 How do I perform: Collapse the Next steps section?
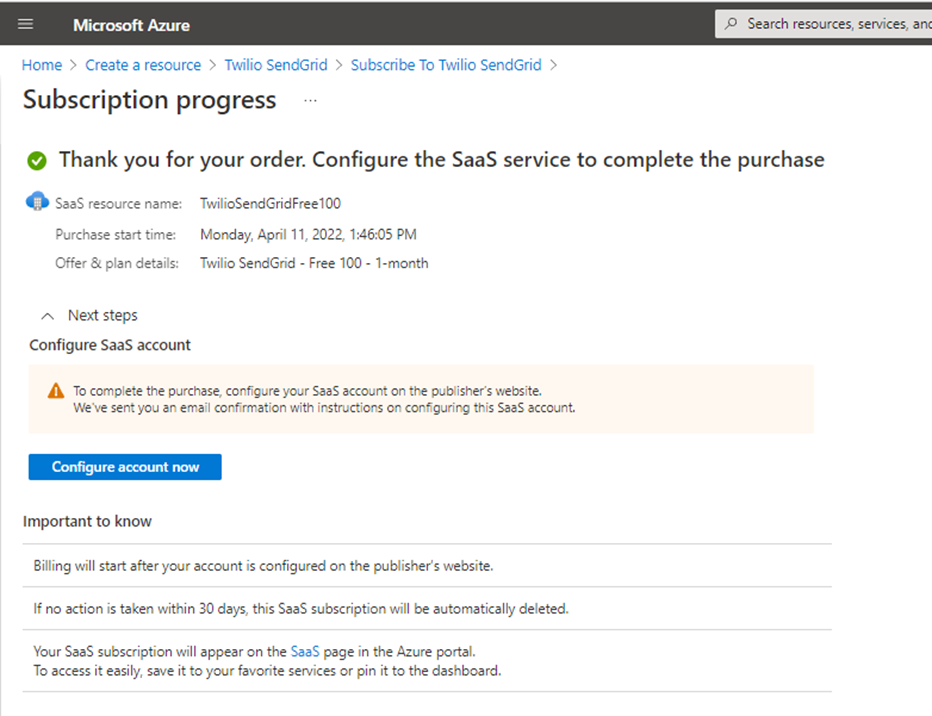48,316
